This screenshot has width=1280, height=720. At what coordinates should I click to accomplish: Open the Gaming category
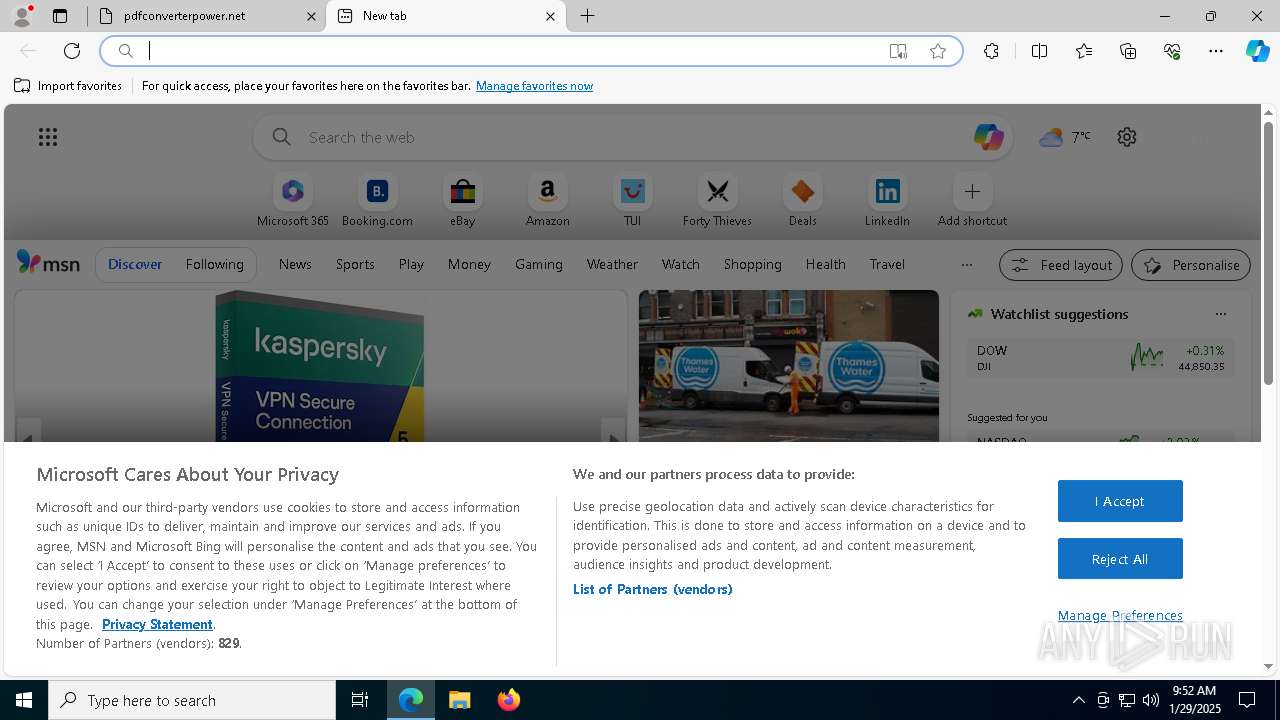click(x=539, y=264)
